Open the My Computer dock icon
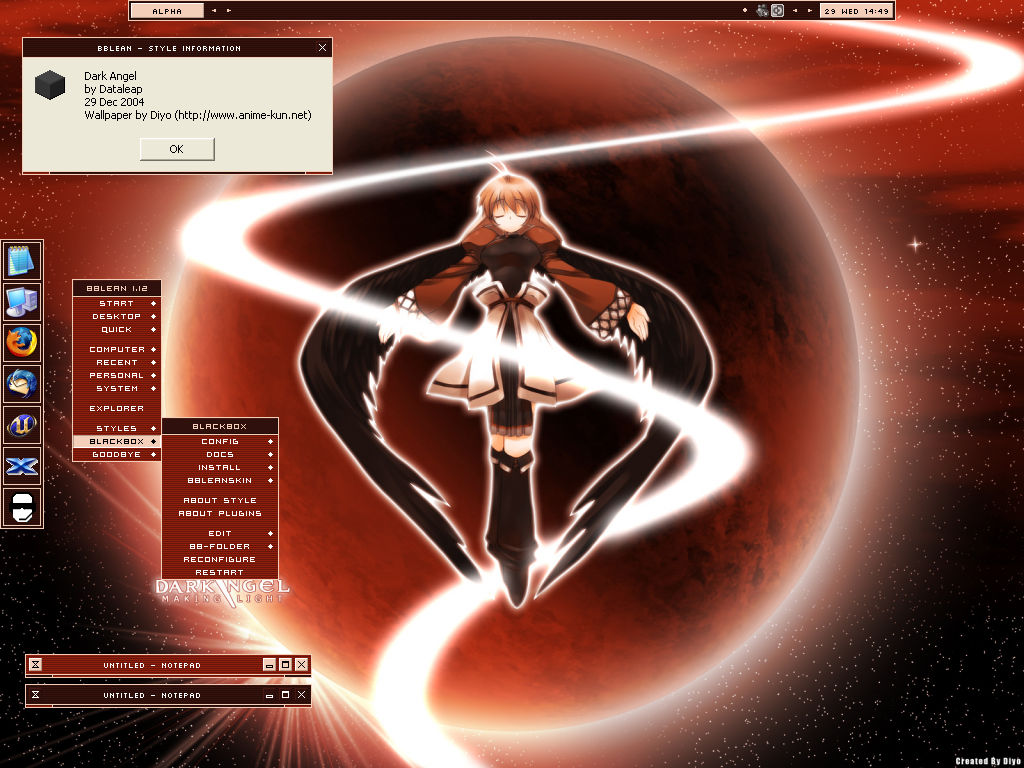 pos(22,302)
